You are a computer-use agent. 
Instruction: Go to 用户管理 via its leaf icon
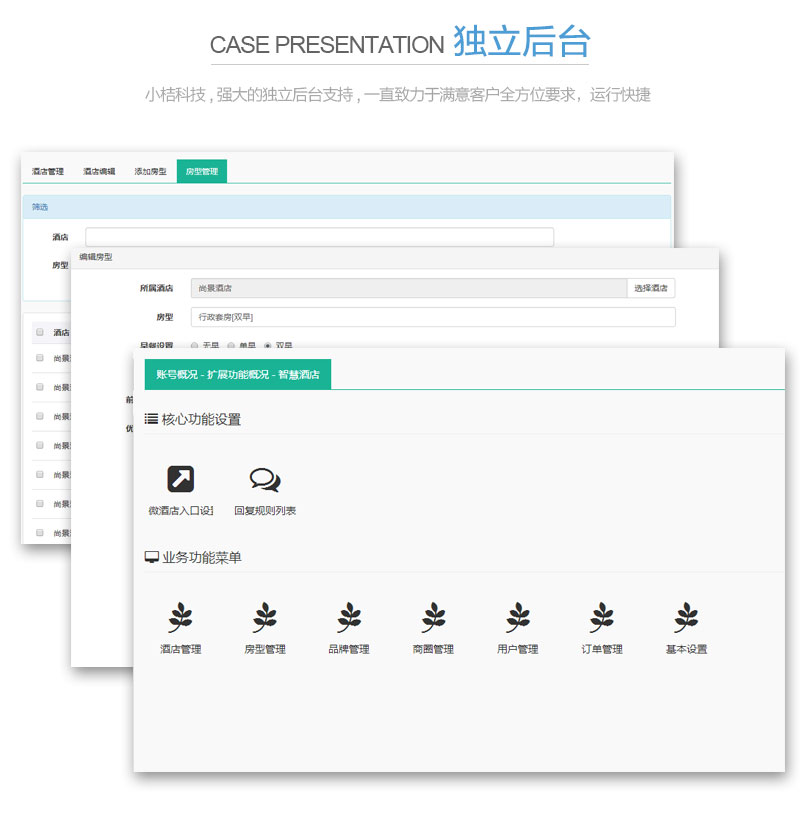point(518,618)
